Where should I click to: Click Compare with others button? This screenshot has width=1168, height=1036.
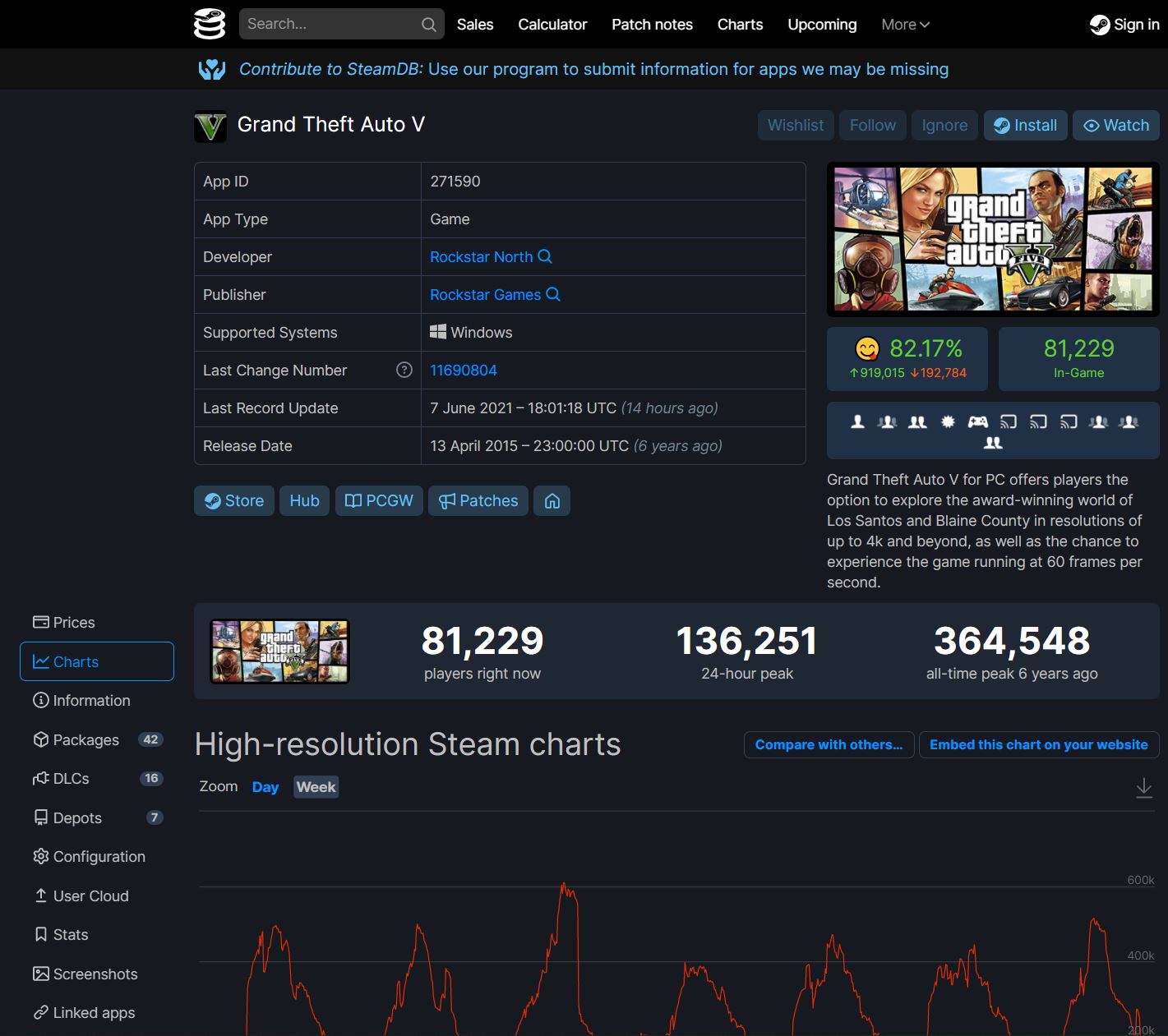[829, 744]
